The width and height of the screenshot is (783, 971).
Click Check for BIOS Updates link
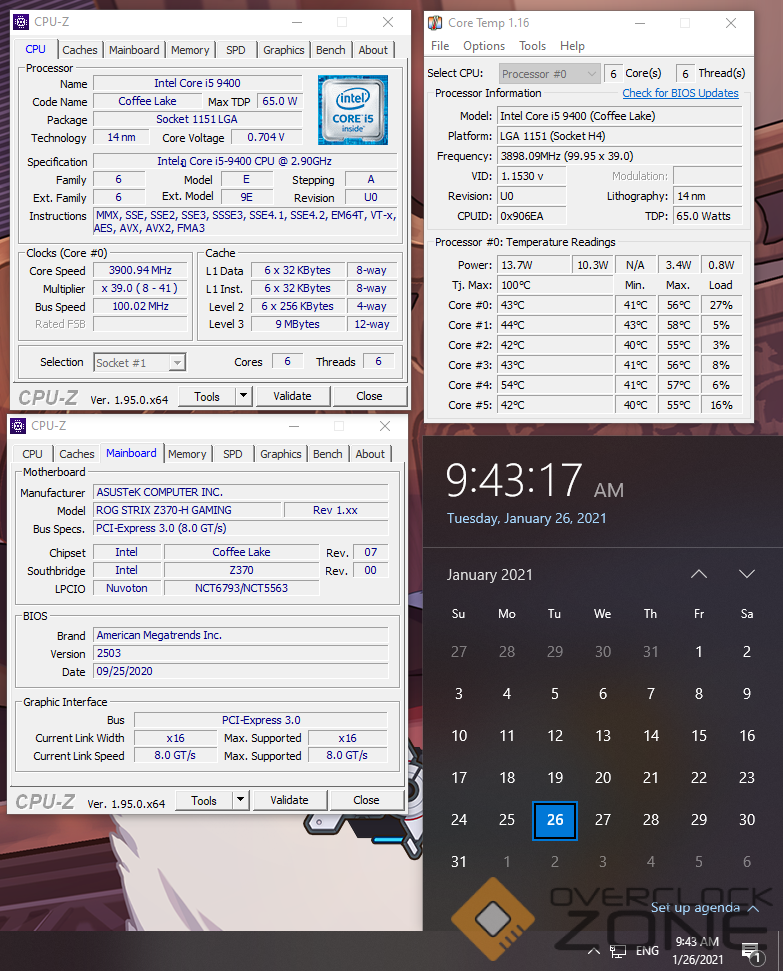click(680, 93)
